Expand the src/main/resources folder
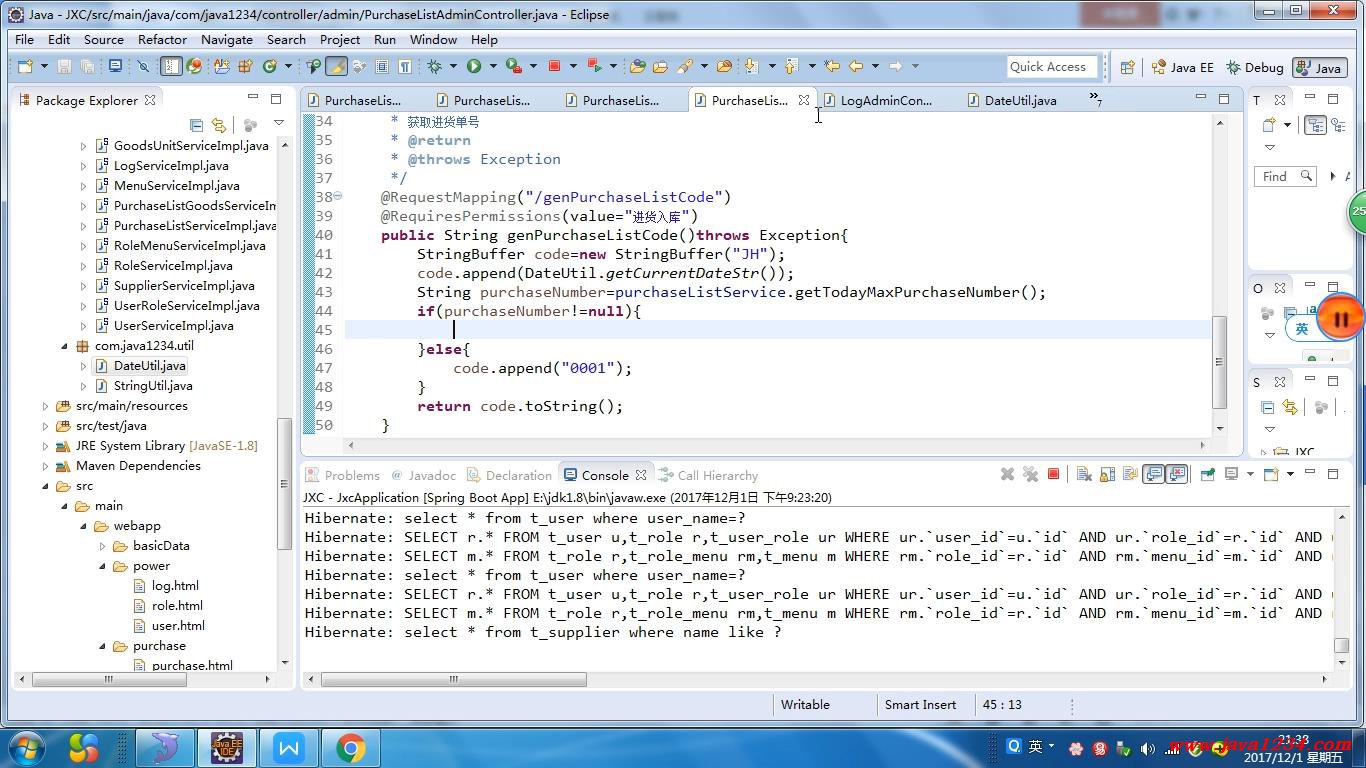Screen dimensions: 1366x768 tap(45, 406)
